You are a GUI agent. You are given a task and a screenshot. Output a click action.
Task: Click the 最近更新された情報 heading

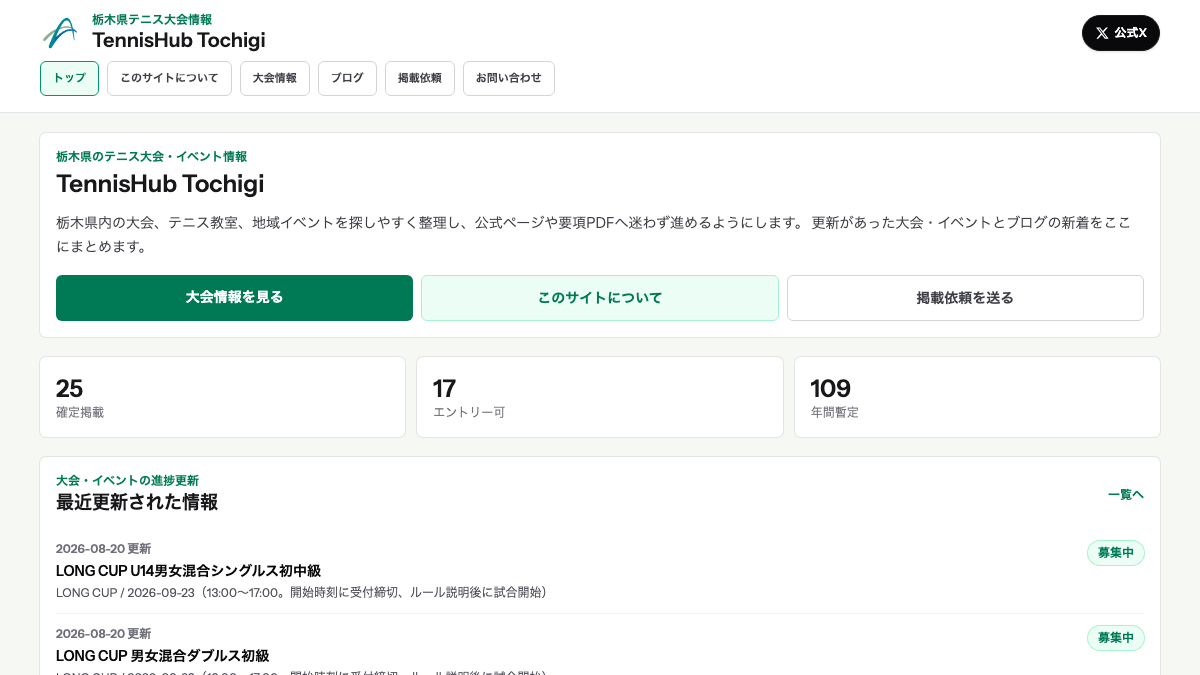(137, 502)
